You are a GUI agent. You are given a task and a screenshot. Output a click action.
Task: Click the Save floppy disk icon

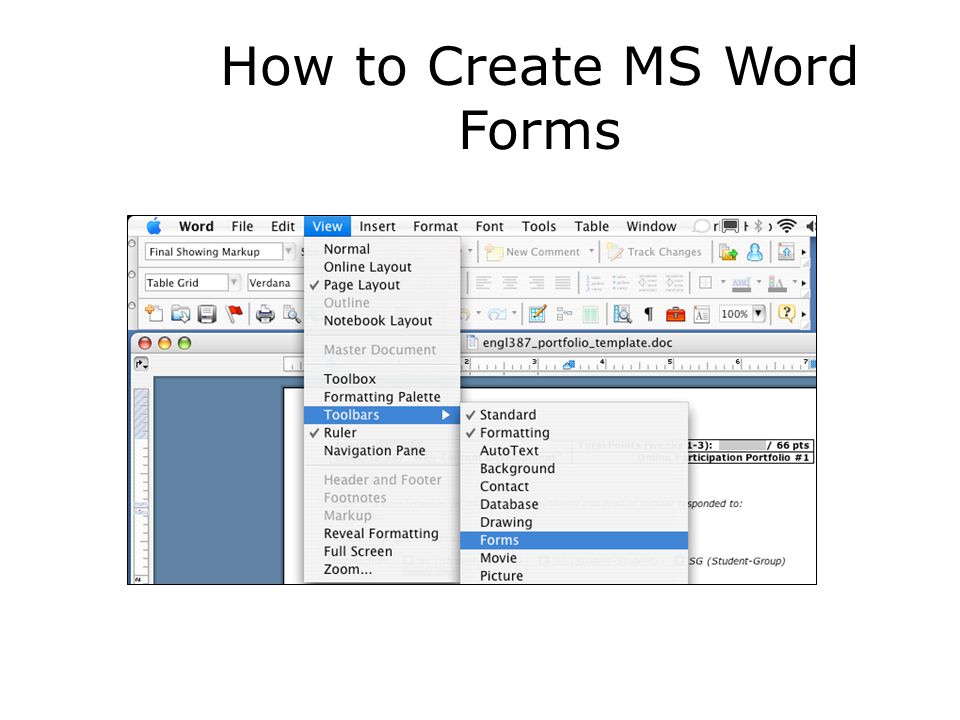[207, 314]
